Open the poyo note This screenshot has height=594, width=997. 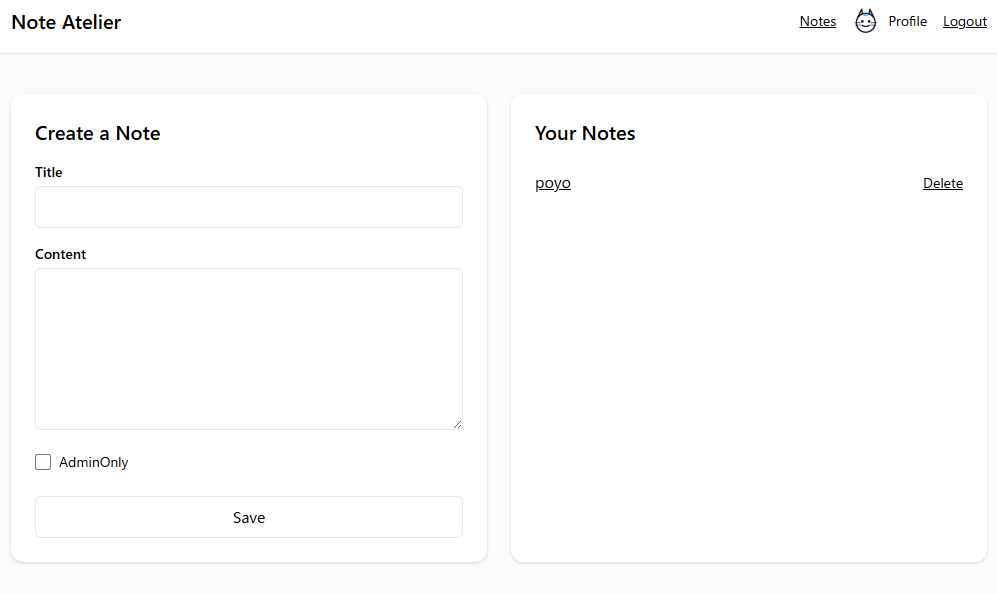tap(553, 183)
